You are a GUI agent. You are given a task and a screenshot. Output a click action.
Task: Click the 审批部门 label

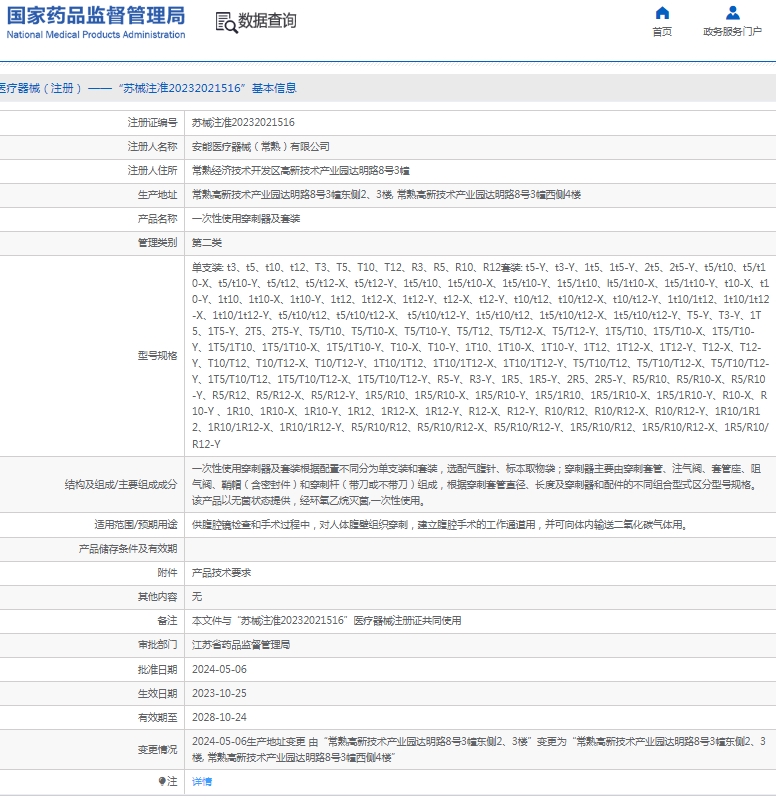tap(157, 644)
